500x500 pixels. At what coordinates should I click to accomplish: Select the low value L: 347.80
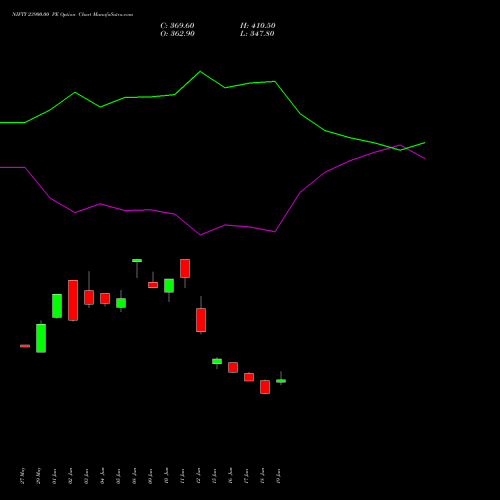point(257,34)
